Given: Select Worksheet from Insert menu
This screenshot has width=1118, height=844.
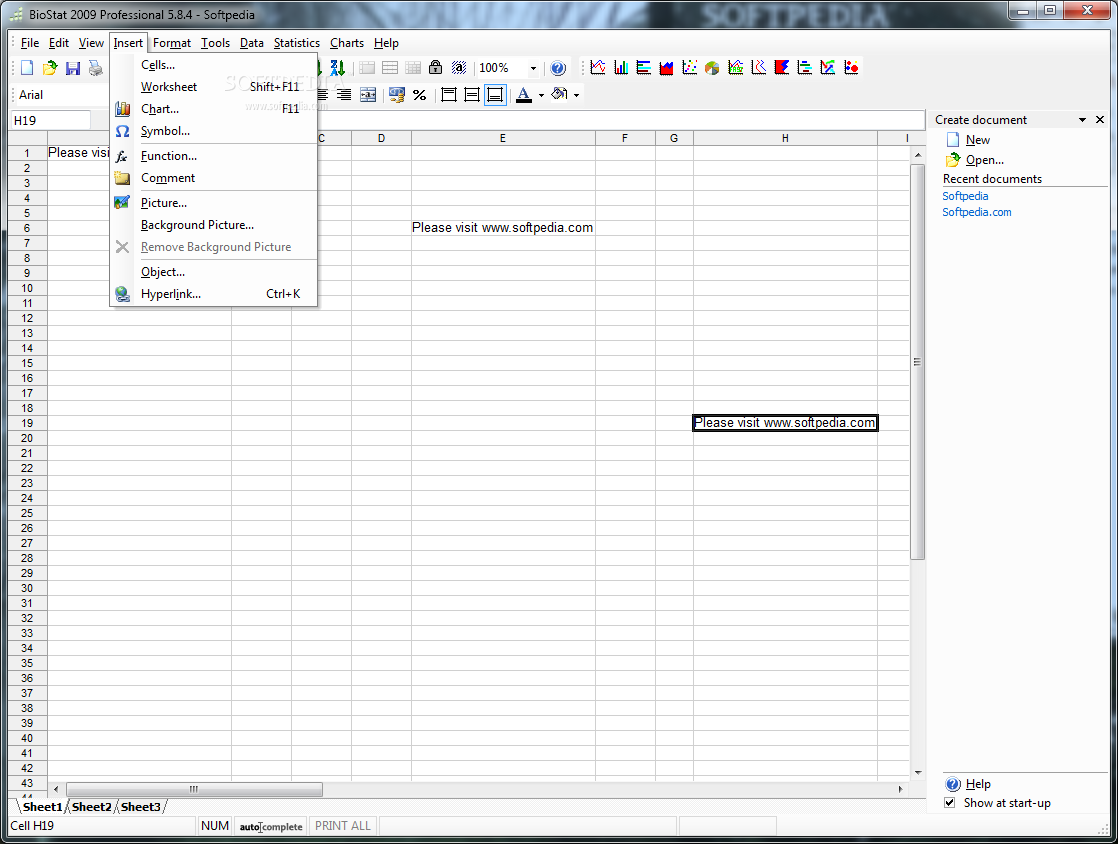Looking at the screenshot, I should 213,87.
